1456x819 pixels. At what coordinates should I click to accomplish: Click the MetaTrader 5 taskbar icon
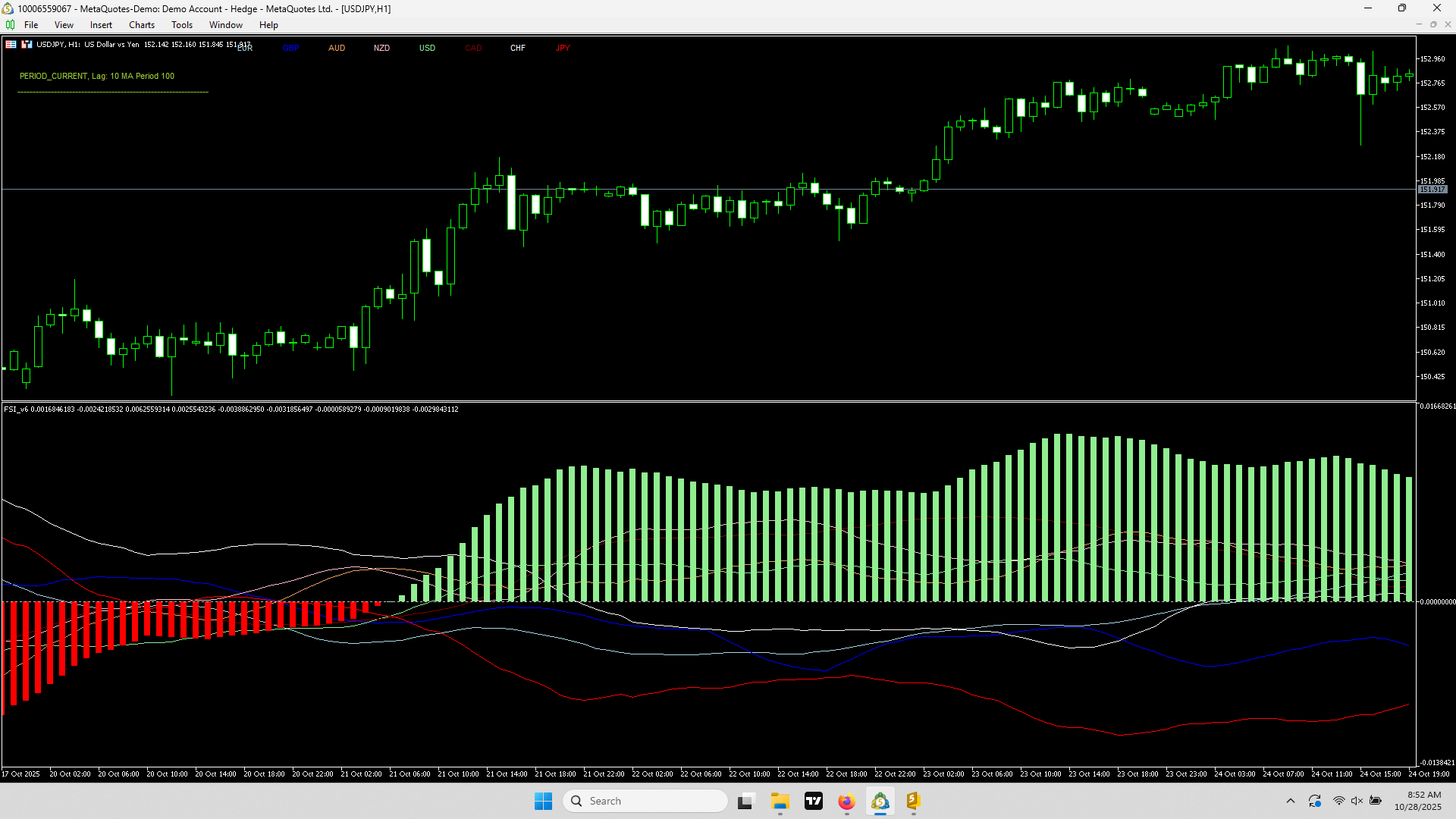pos(880,801)
